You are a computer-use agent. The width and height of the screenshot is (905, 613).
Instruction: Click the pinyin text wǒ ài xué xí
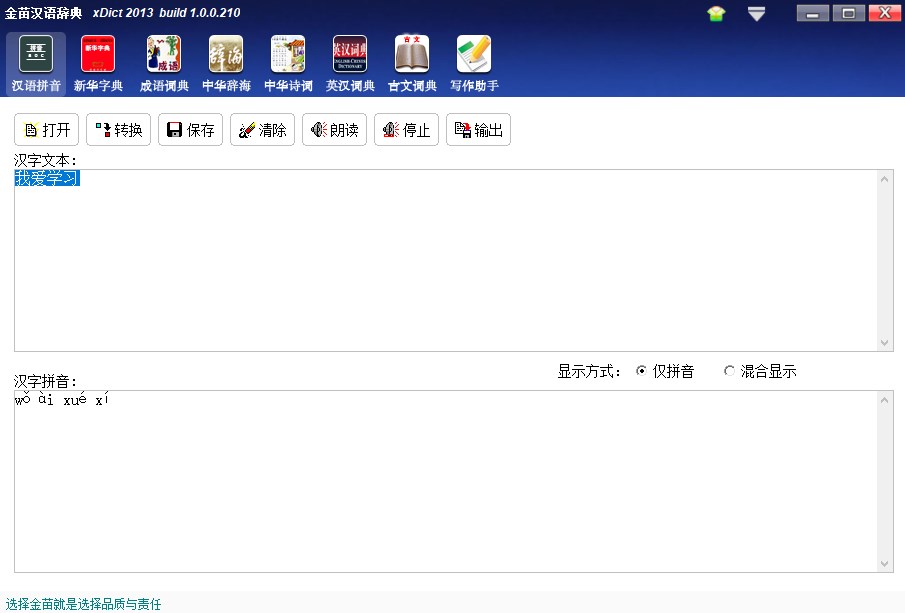[62, 399]
